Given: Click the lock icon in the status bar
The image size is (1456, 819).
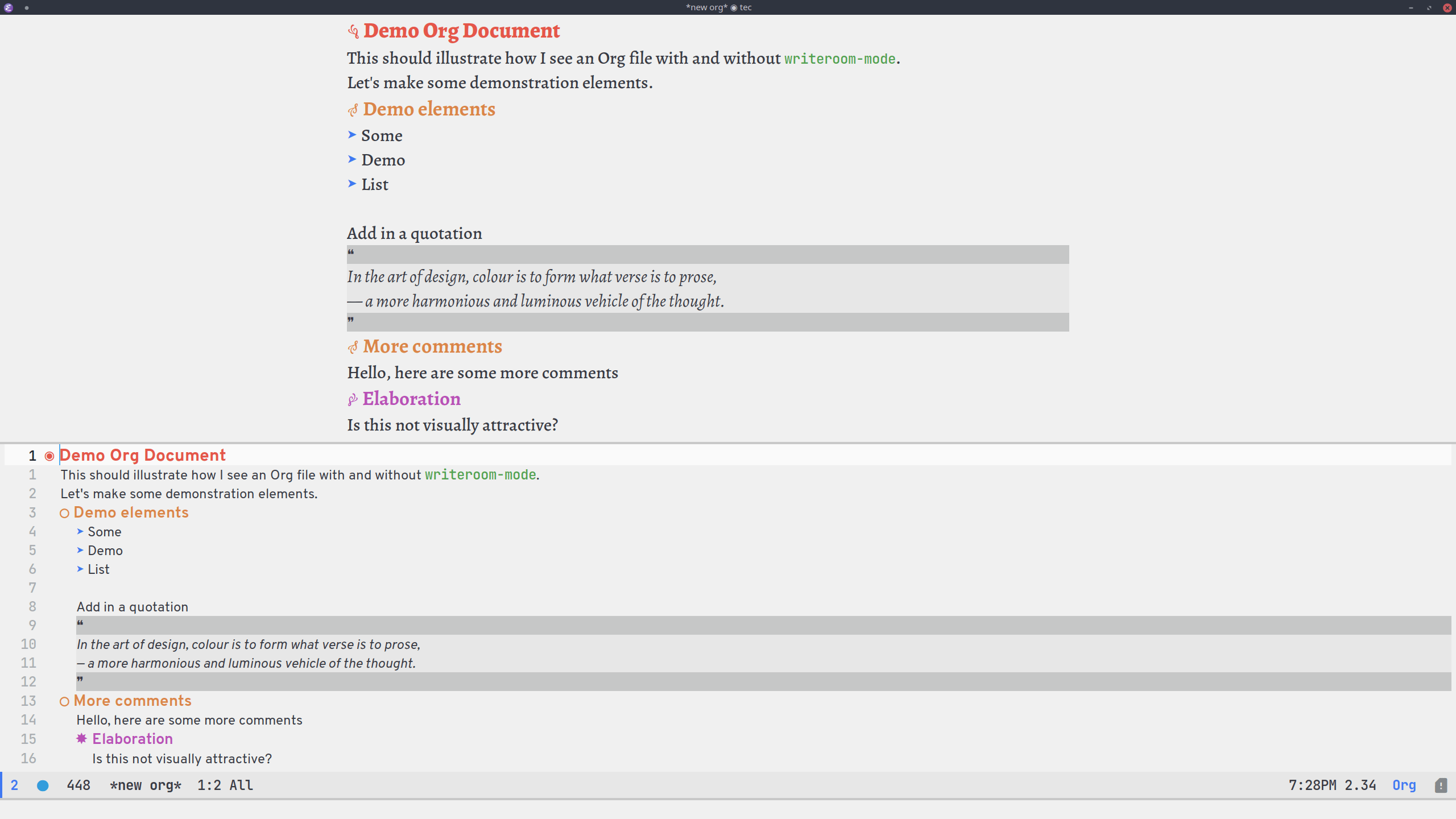Looking at the screenshot, I should (1440, 785).
